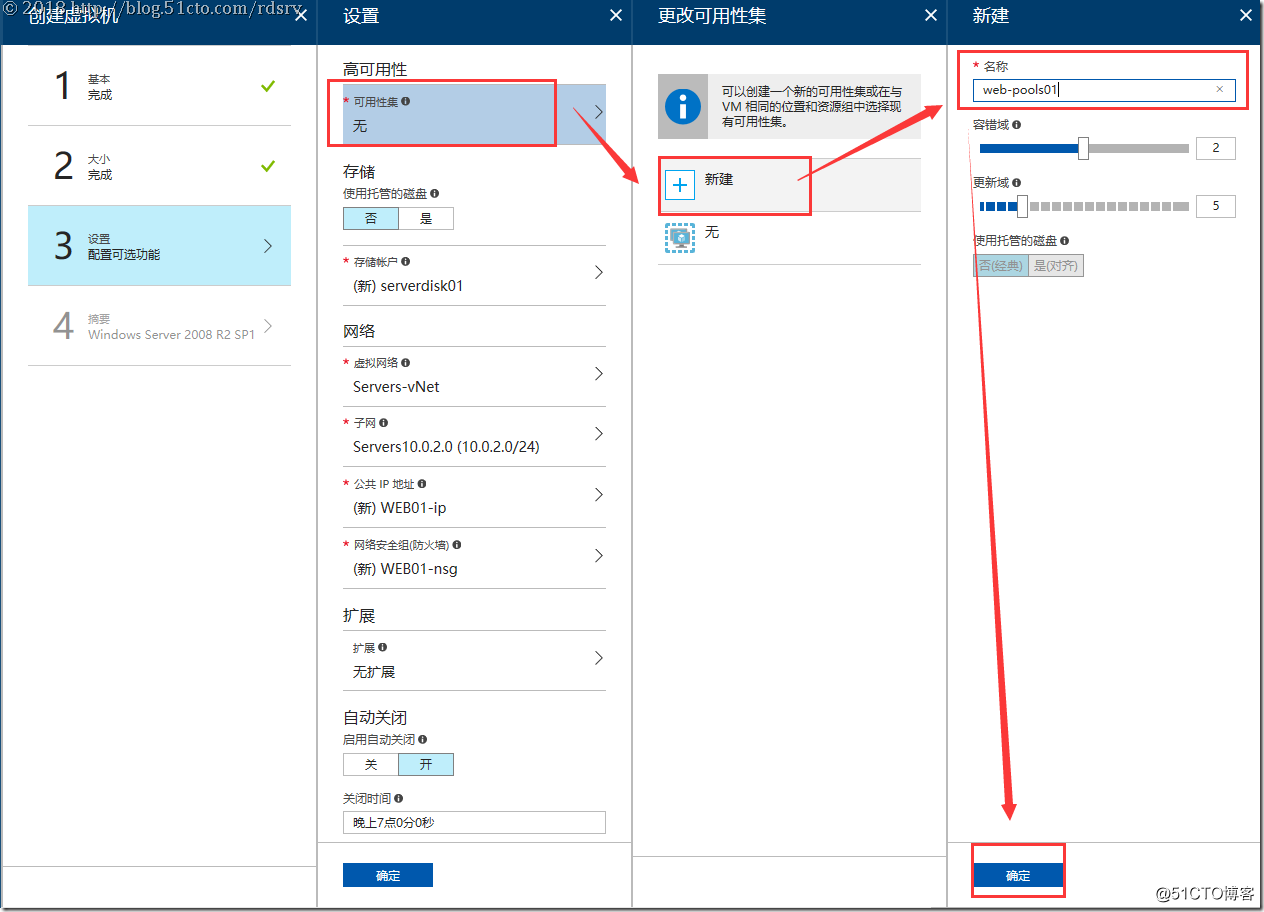
Task: Click info icon next to 更新域
Action: pos(1017,184)
